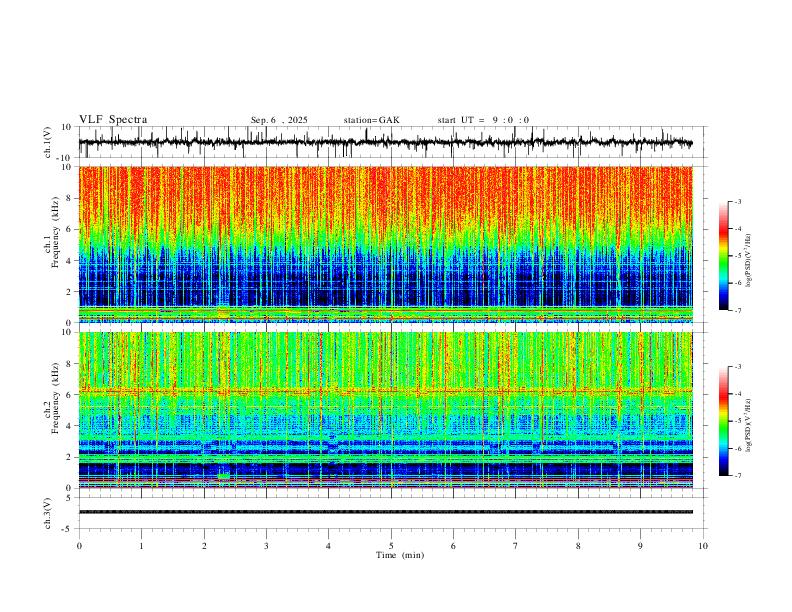The height and width of the screenshot is (612, 792).
Task: Click the ch.1 "Frequency (kHz)" axis label
Action: tap(55, 232)
